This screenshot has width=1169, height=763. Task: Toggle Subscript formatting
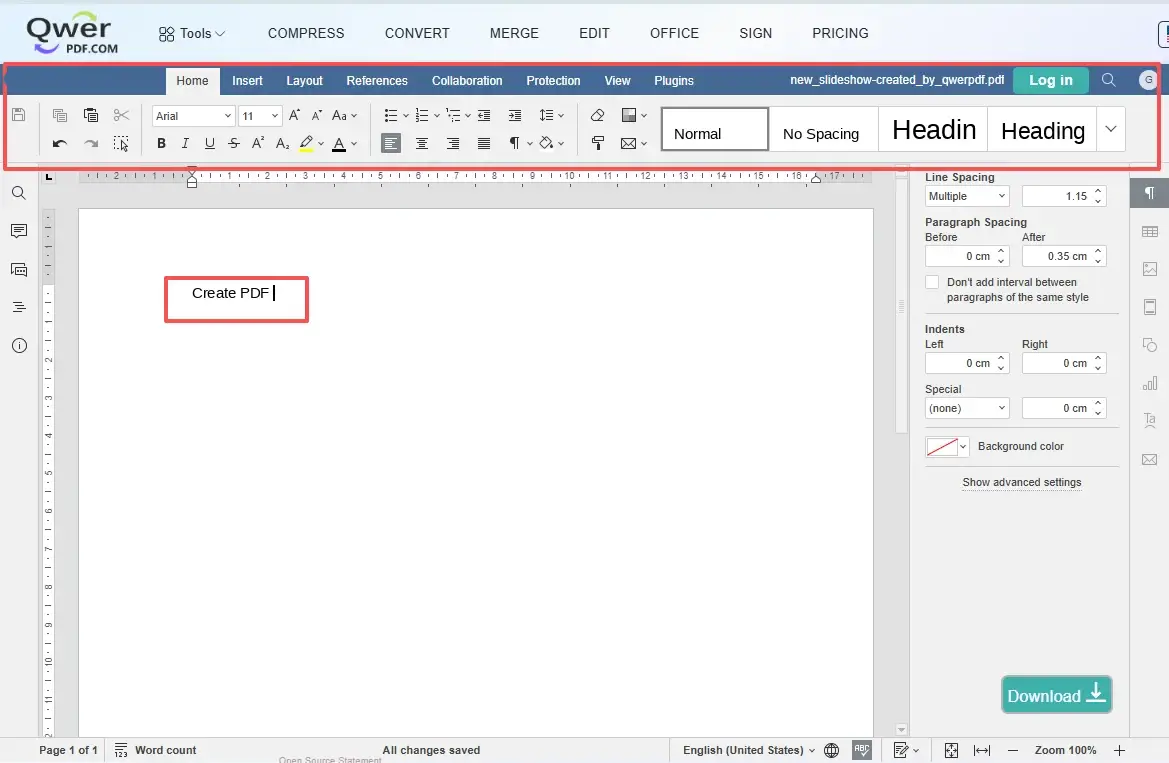(x=282, y=143)
